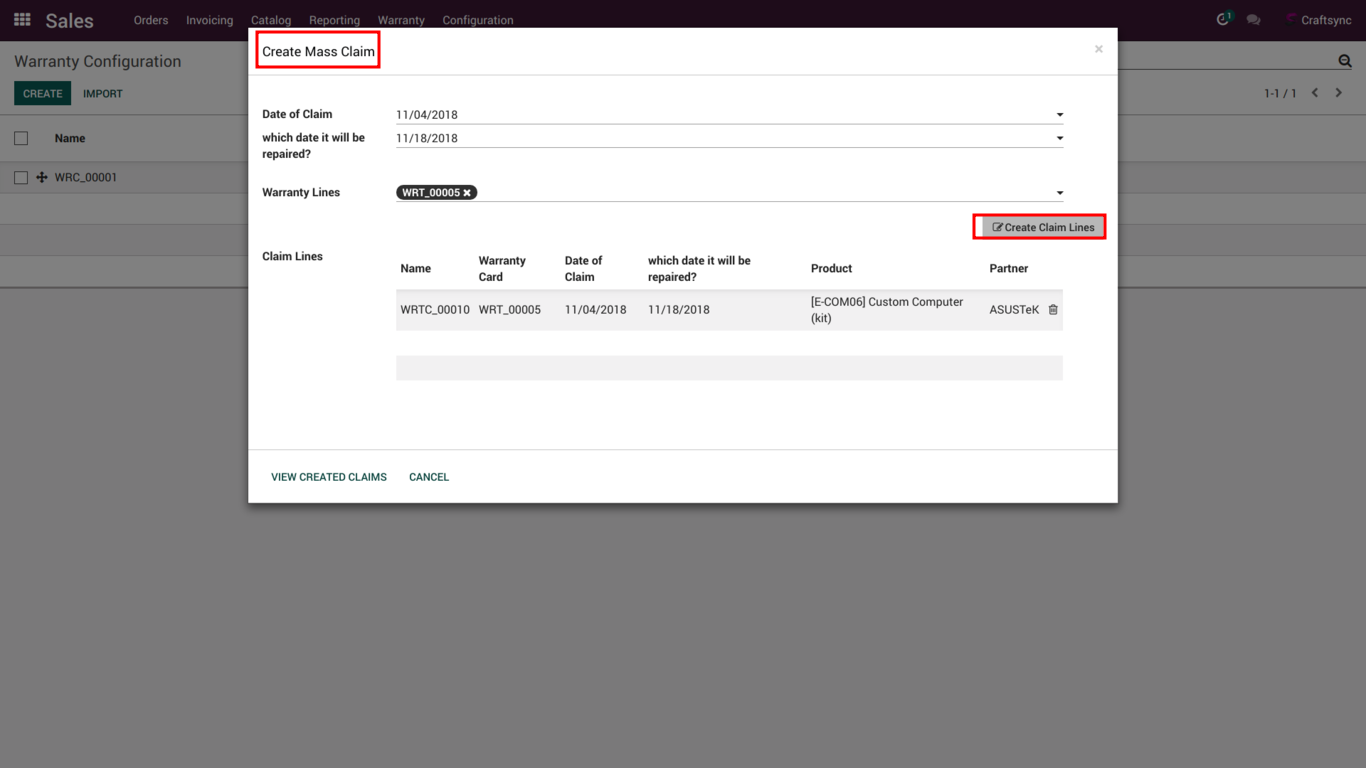Click the Date of Claim input field
The image size is (1366, 768).
click(720, 115)
